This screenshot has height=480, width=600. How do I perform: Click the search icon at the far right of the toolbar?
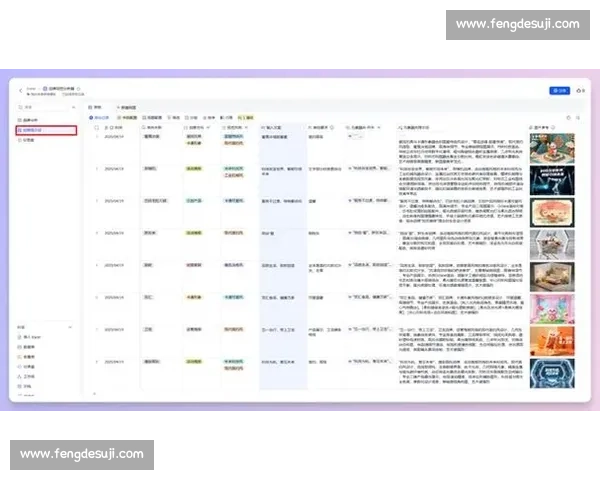[578, 118]
